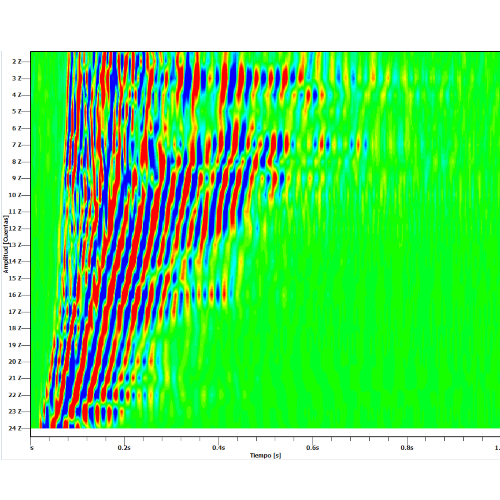Click the Tiempo [s] axis title
The width and height of the screenshot is (500, 500).
coord(266,456)
